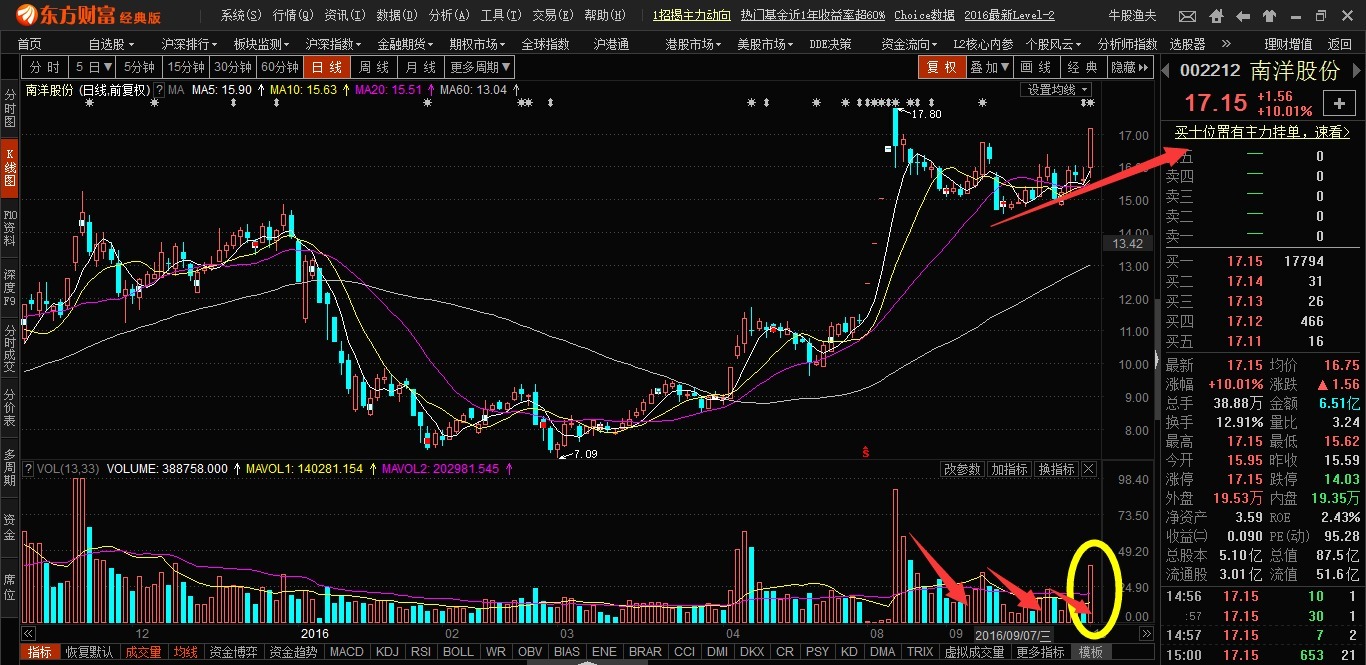Expand the 更多周期 dropdown
1366x665 pixels.
479,67
